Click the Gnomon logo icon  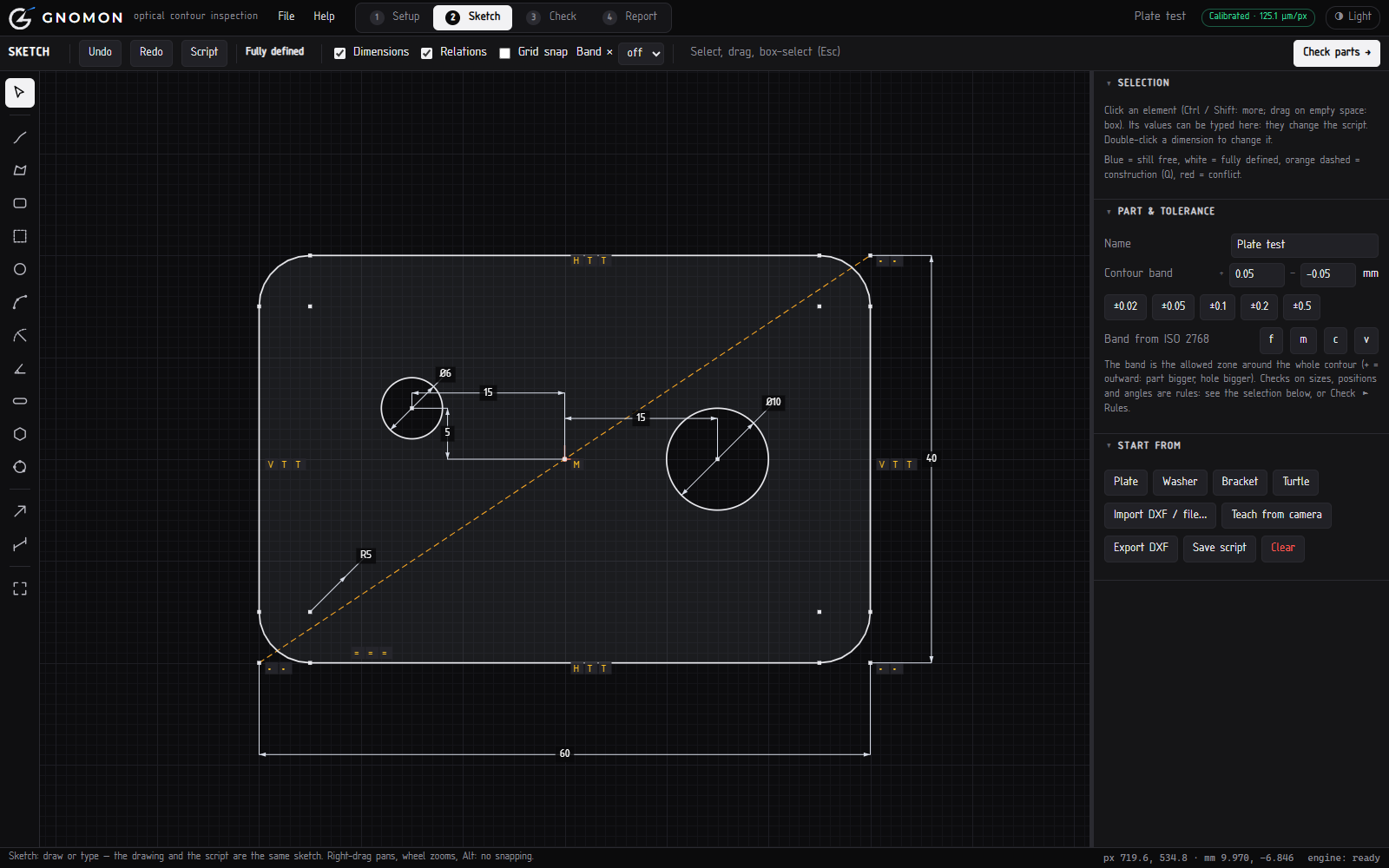pos(21,17)
